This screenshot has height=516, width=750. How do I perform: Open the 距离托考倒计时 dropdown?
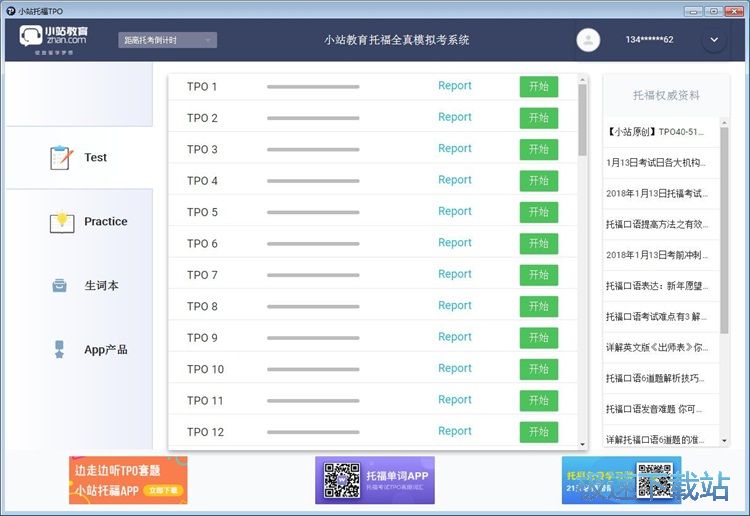coord(167,40)
